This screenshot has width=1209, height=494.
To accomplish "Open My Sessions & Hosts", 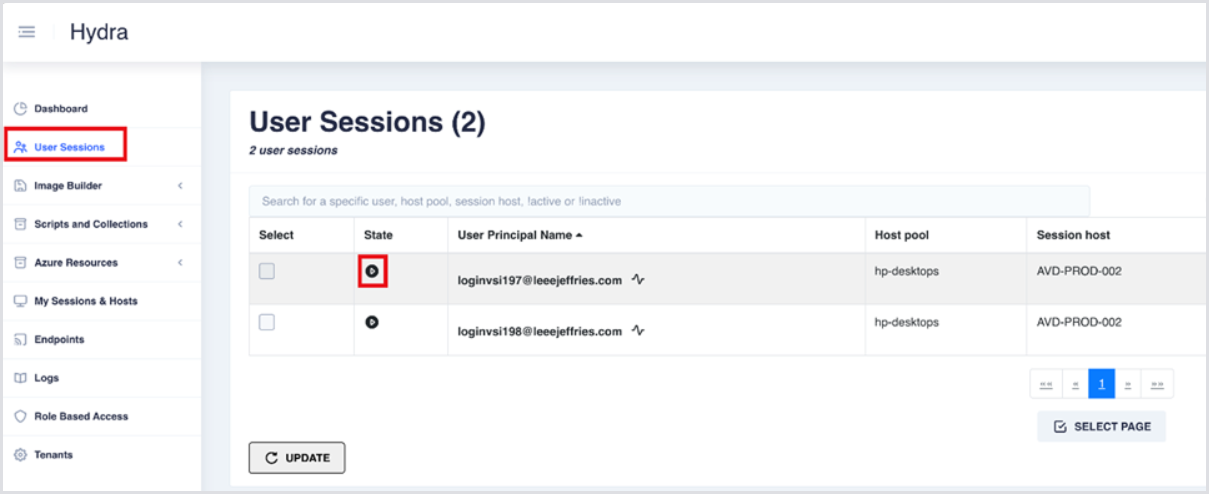I will [x=85, y=301].
